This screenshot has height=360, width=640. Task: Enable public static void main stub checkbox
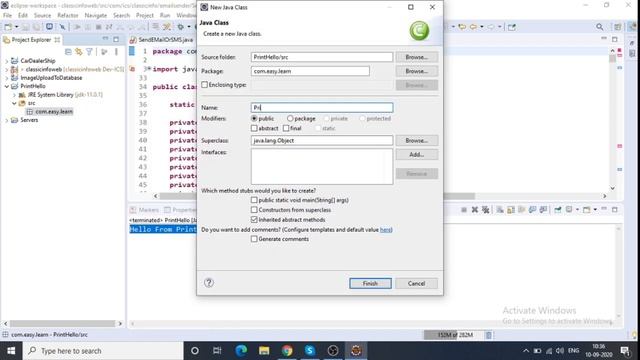click(254, 200)
